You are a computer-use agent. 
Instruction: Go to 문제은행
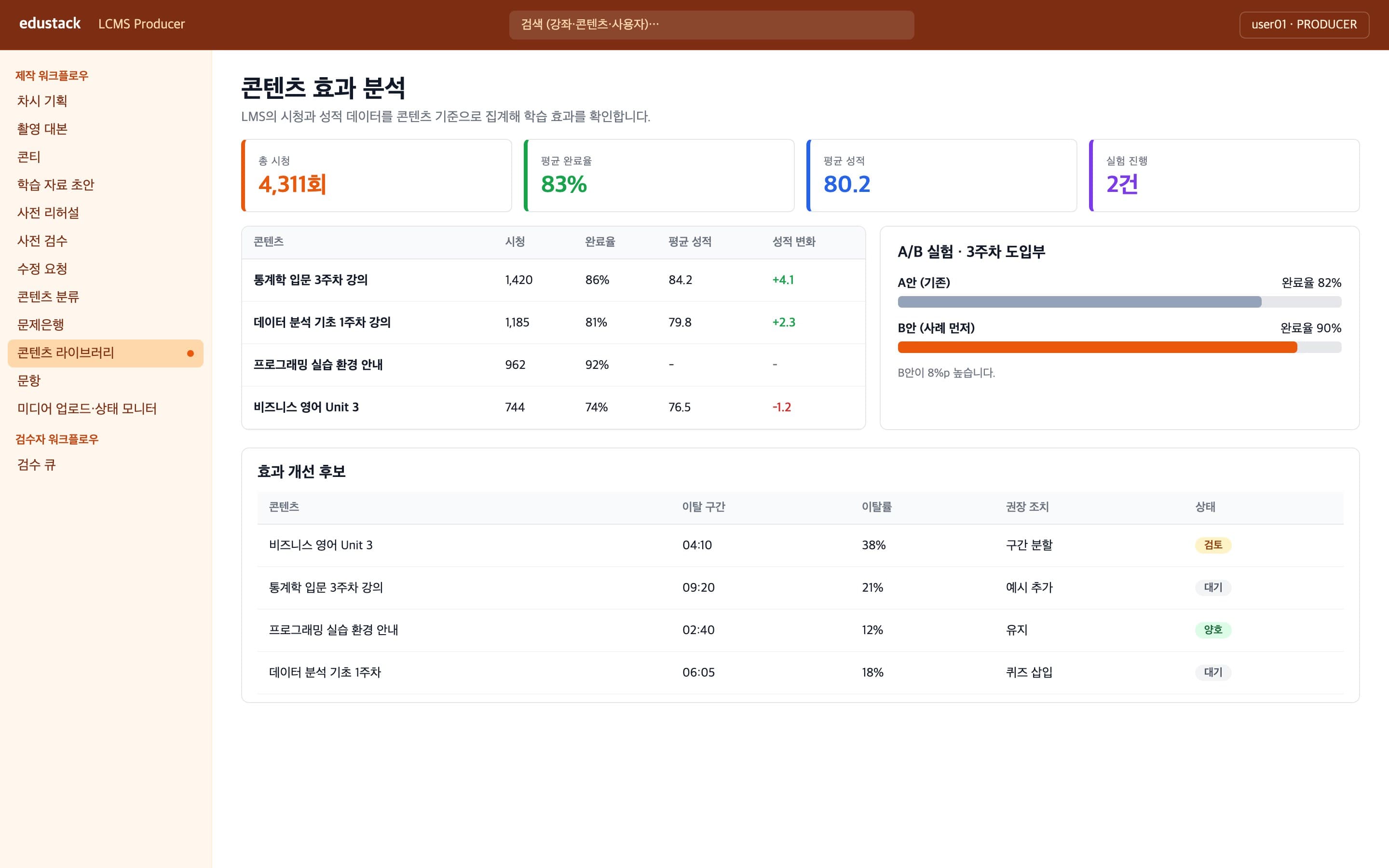[106, 325]
